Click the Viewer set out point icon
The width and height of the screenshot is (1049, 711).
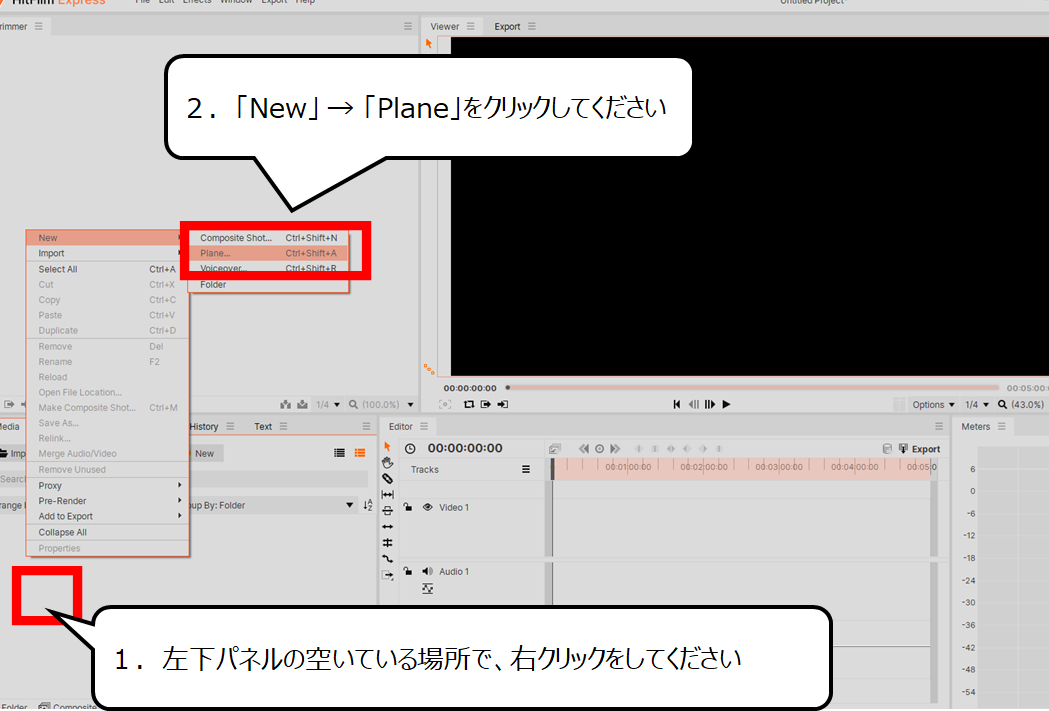coord(502,404)
